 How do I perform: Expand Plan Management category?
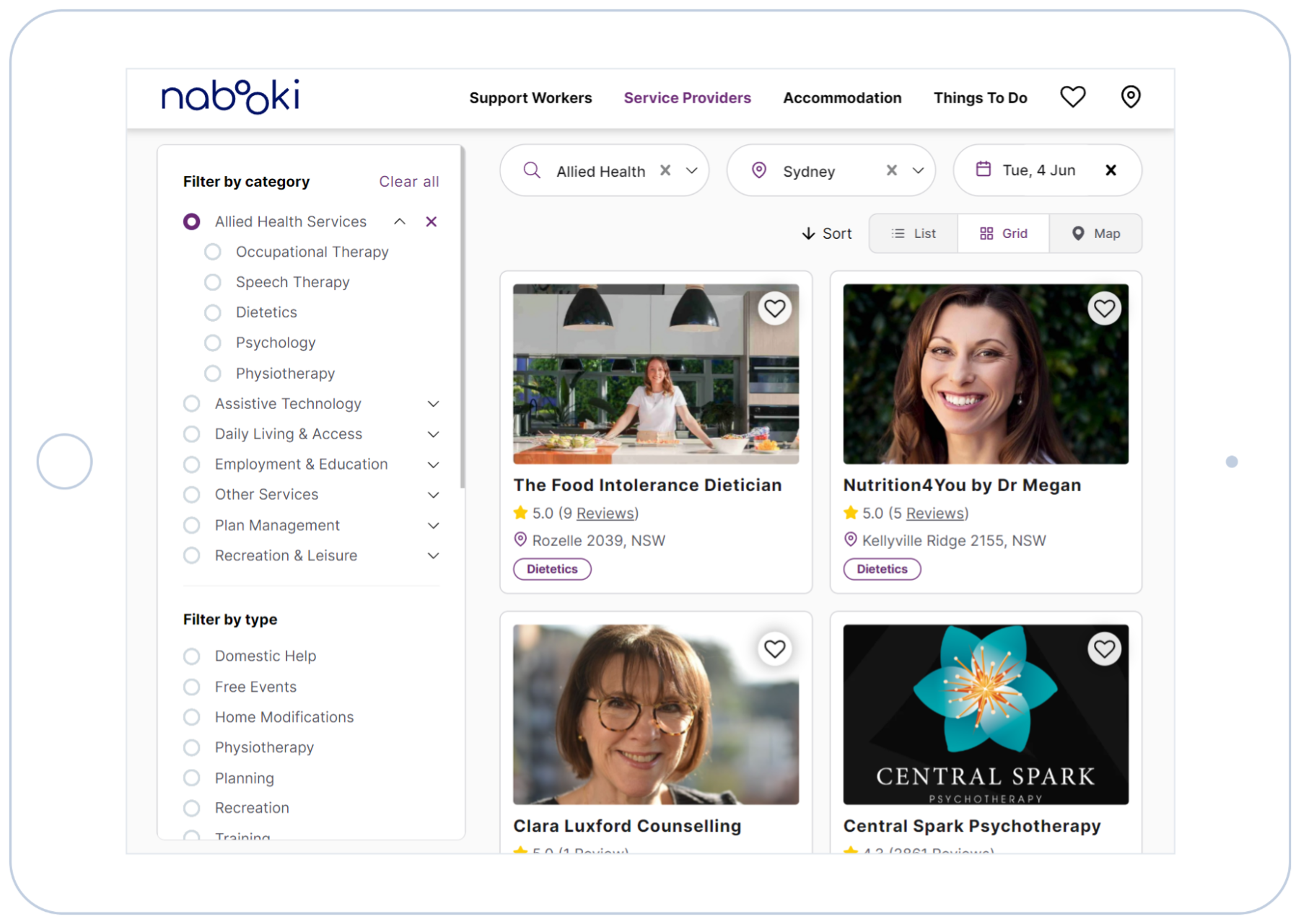point(433,526)
